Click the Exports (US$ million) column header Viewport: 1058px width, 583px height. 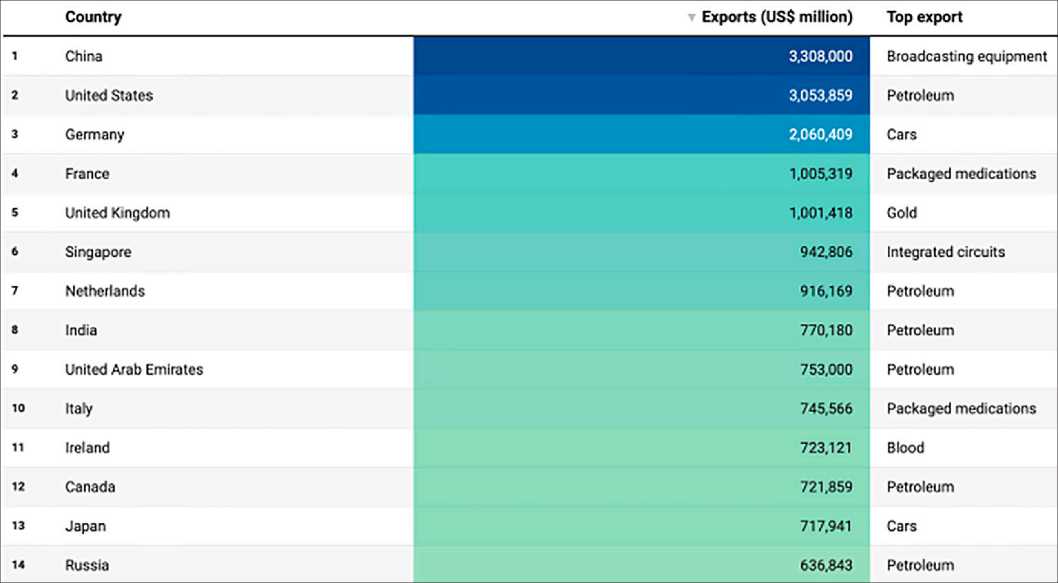pyautogui.click(x=777, y=17)
